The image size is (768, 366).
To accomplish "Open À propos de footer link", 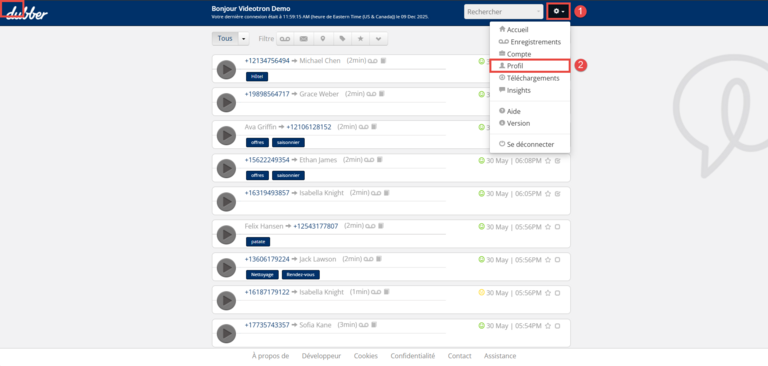I will point(270,356).
